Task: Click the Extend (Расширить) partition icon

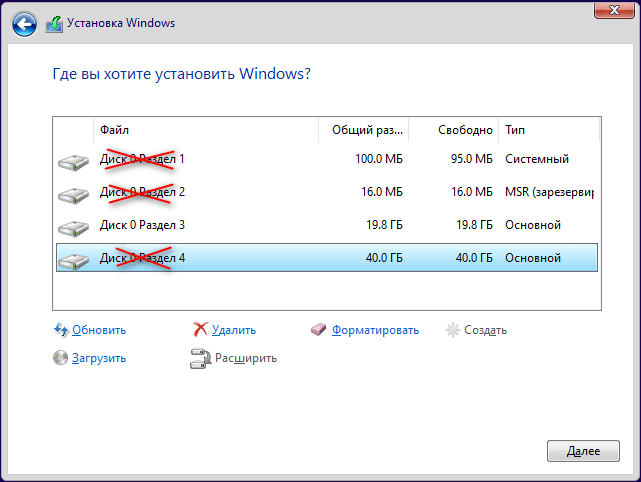Action: [x=200, y=357]
